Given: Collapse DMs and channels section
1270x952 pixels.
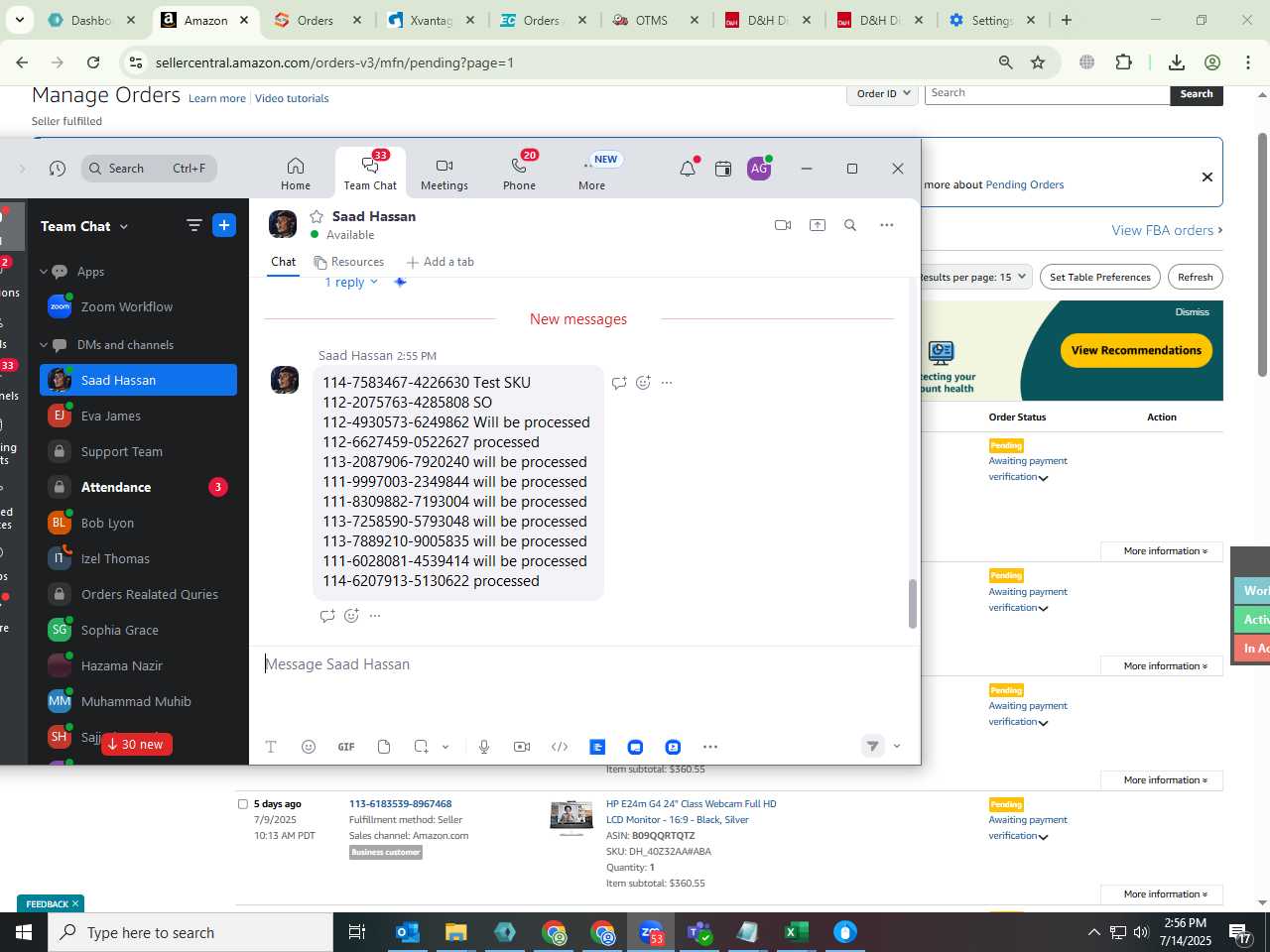Looking at the screenshot, I should [44, 345].
